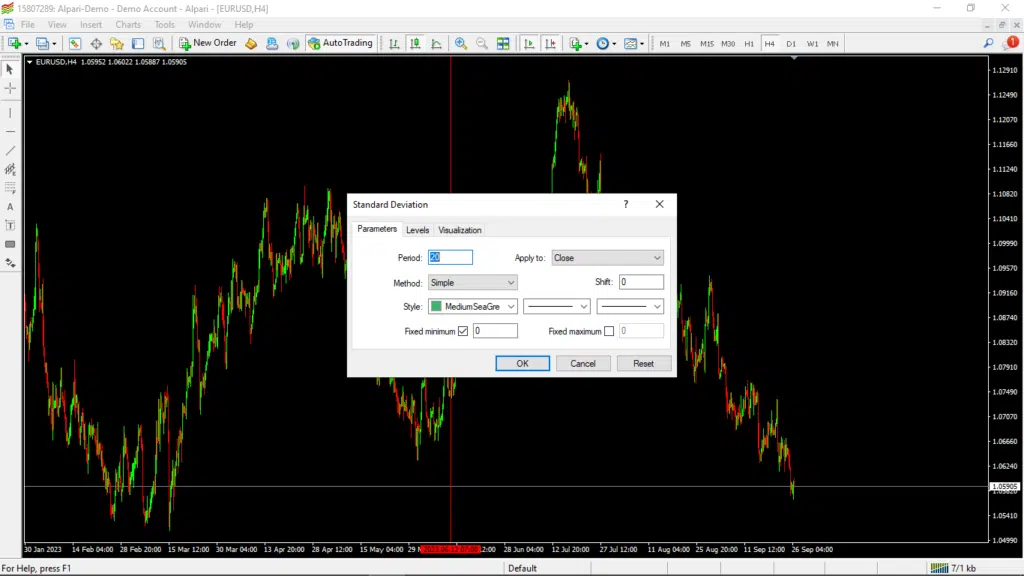This screenshot has height=576, width=1024.
Task: Switch to the Levels tab
Action: click(x=417, y=230)
